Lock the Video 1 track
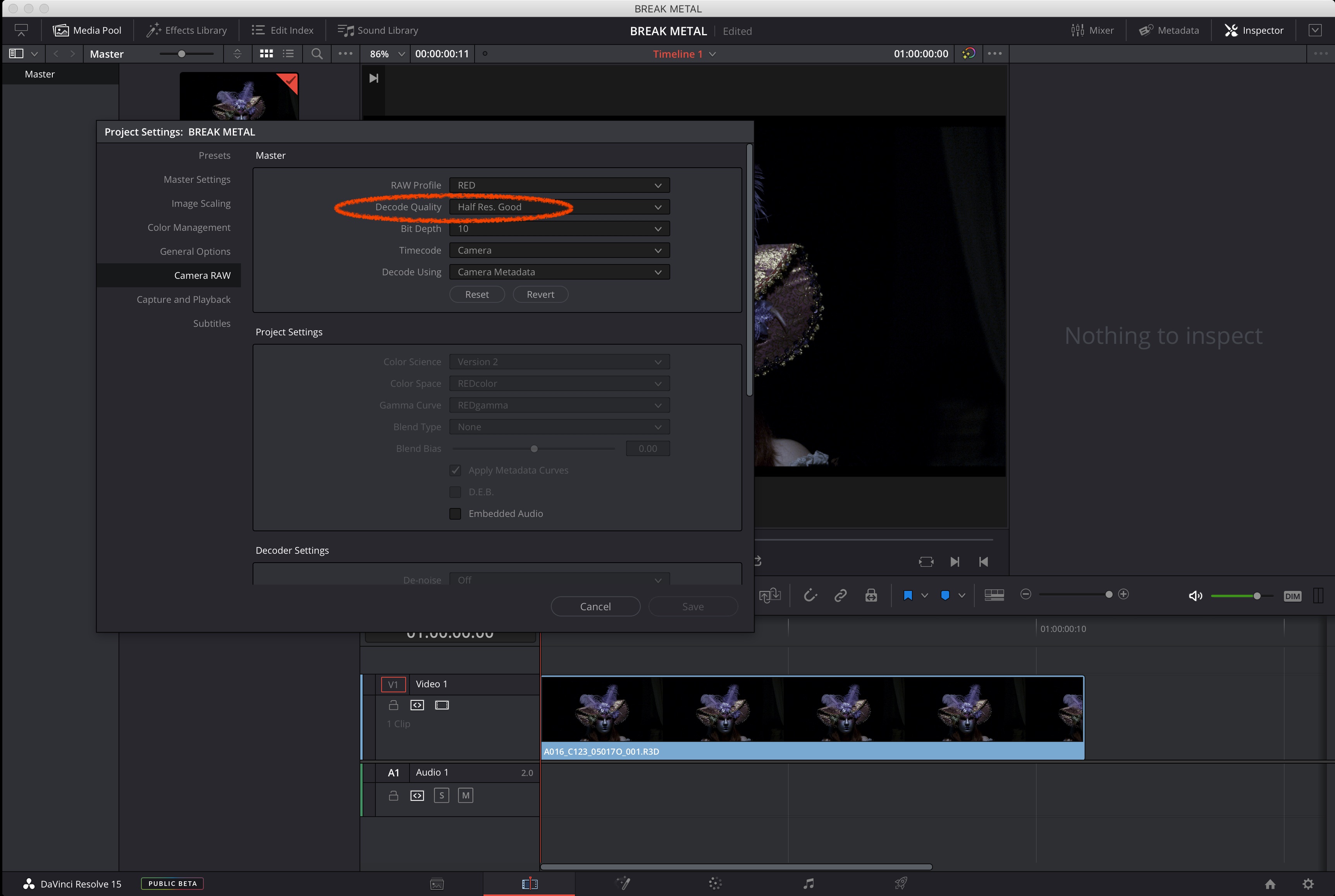1335x896 pixels. pos(393,705)
